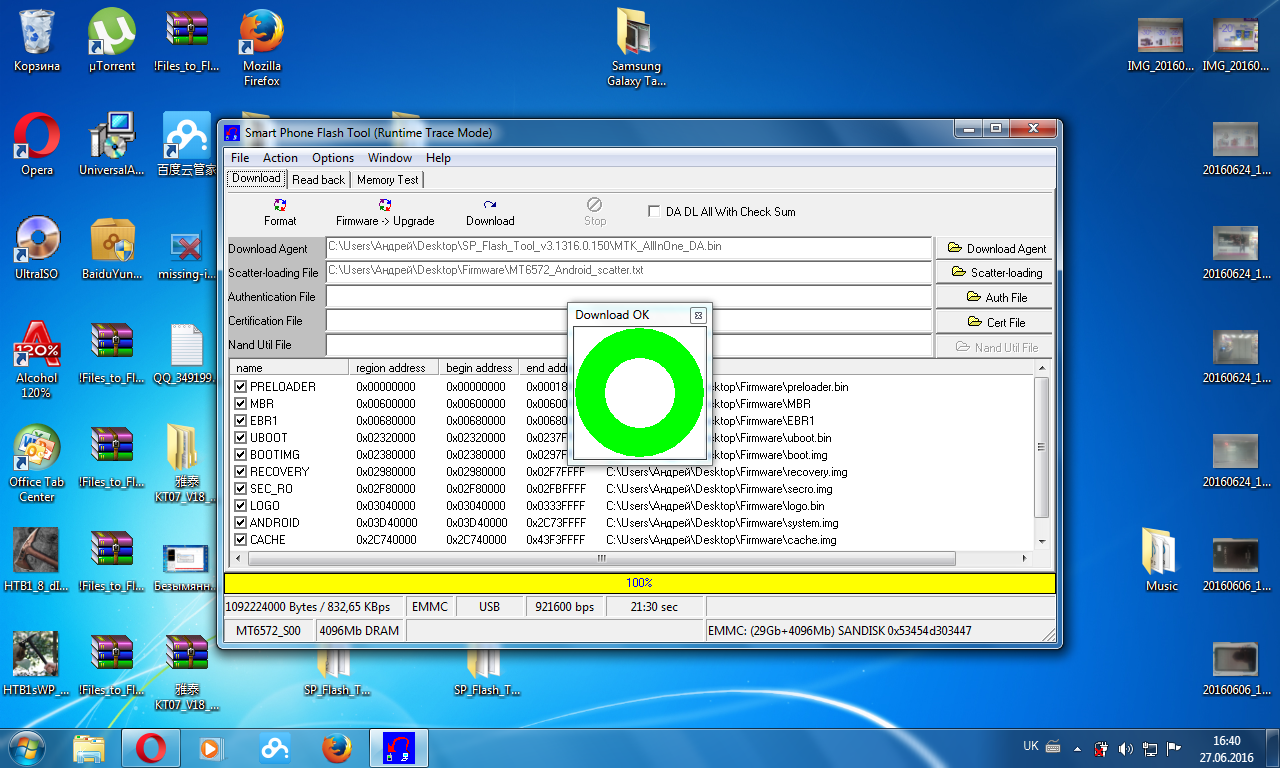This screenshot has height=768, width=1280.
Task: Open the Download Agent file browser
Action: point(995,248)
